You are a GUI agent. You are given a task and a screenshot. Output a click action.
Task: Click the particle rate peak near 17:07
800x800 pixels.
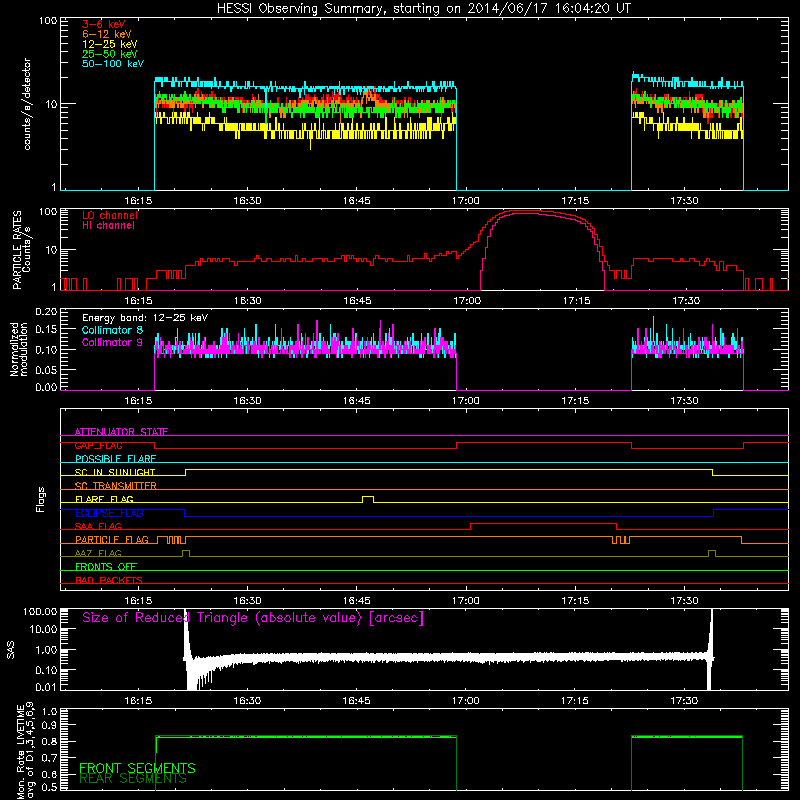click(528, 211)
